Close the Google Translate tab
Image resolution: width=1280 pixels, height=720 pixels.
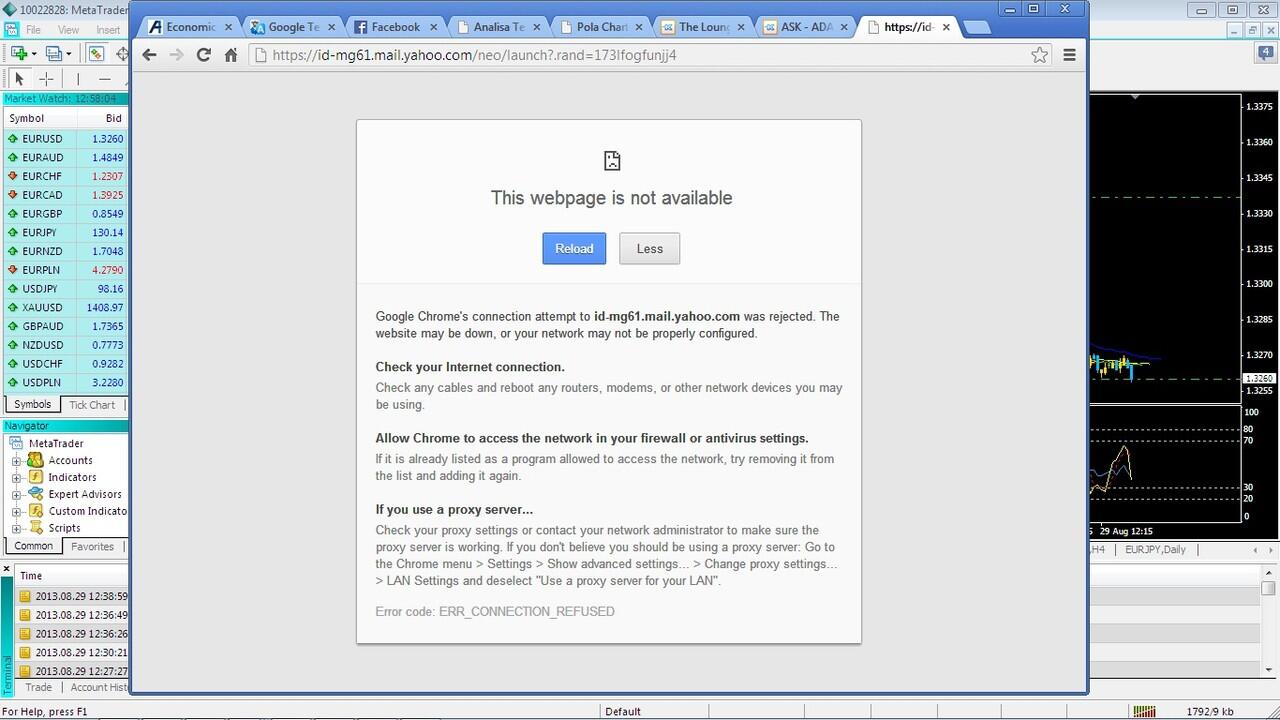(331, 27)
